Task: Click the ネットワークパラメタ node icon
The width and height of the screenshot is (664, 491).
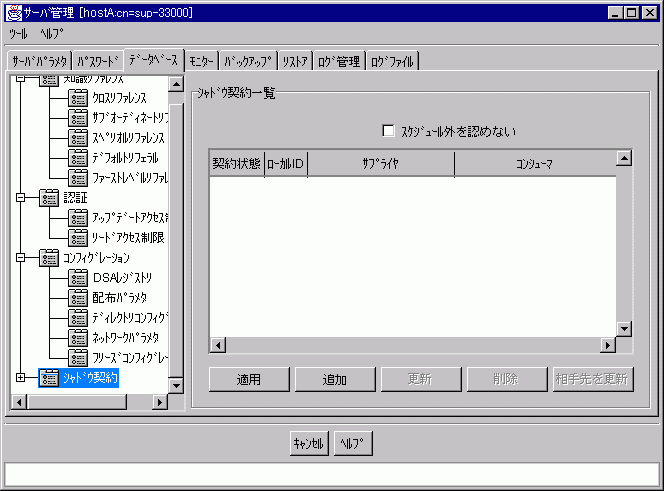Action: click(x=78, y=338)
